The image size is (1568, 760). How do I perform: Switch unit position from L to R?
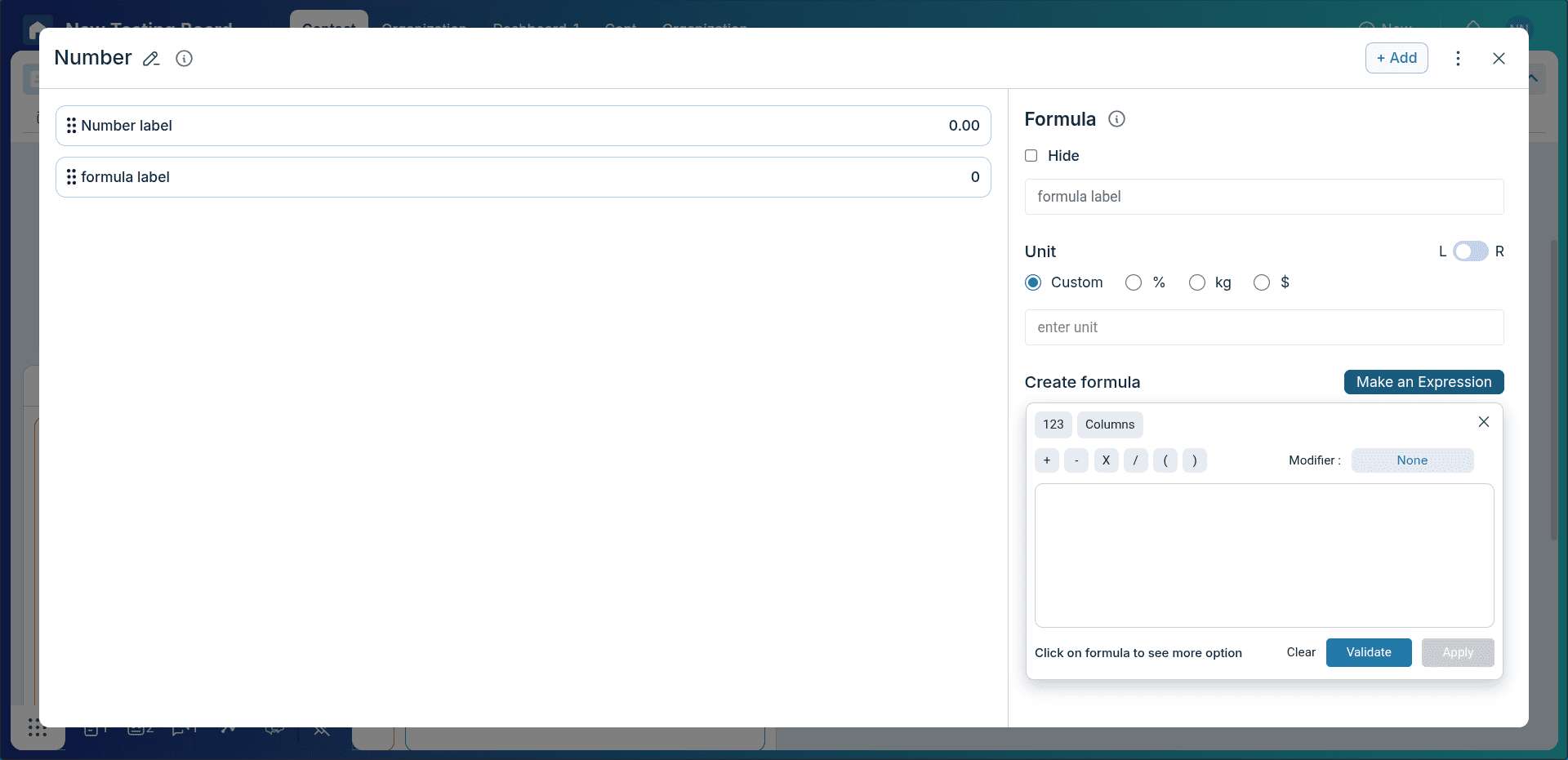pyautogui.click(x=1470, y=251)
